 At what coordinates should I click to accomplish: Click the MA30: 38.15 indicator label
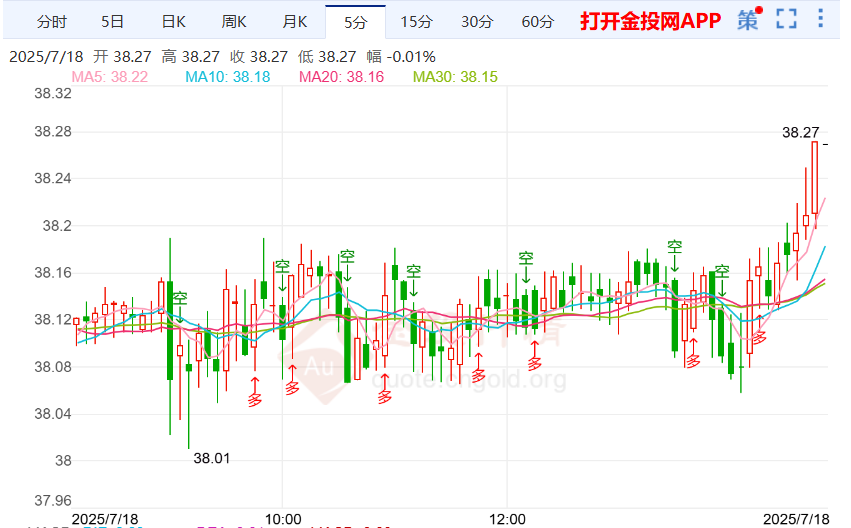[x=455, y=77]
